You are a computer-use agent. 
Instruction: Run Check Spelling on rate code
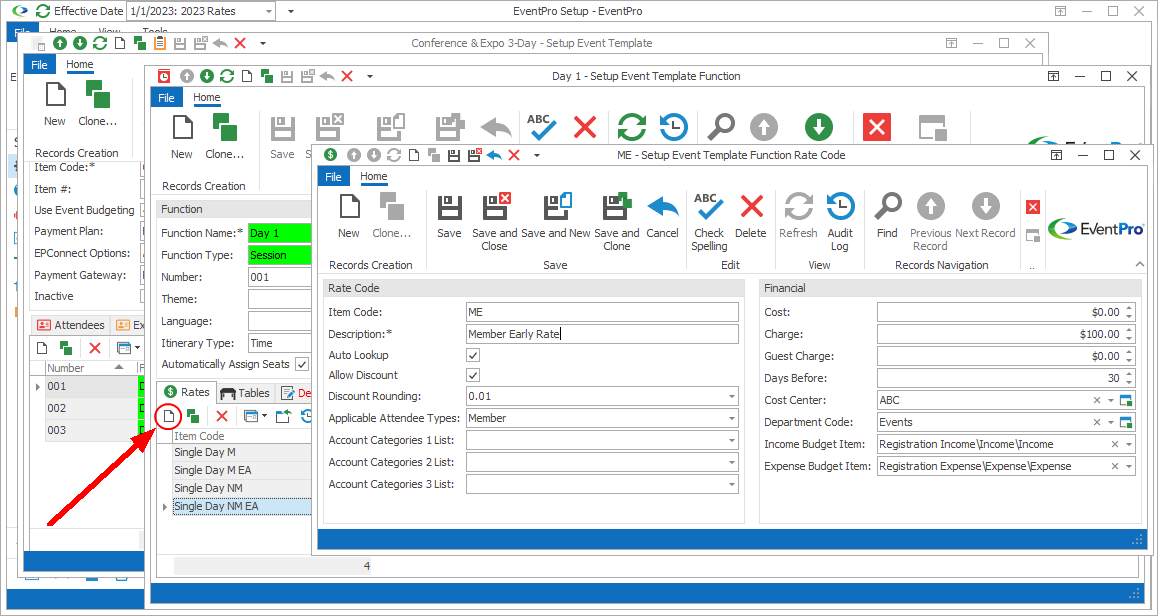pos(709,222)
